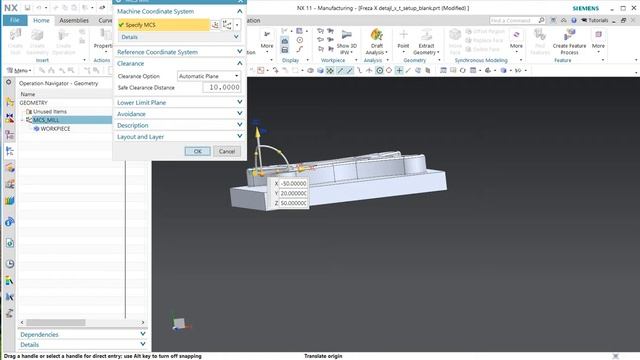Expand the Details section under Specify MCS
This screenshot has height=360, width=640.
point(179,37)
